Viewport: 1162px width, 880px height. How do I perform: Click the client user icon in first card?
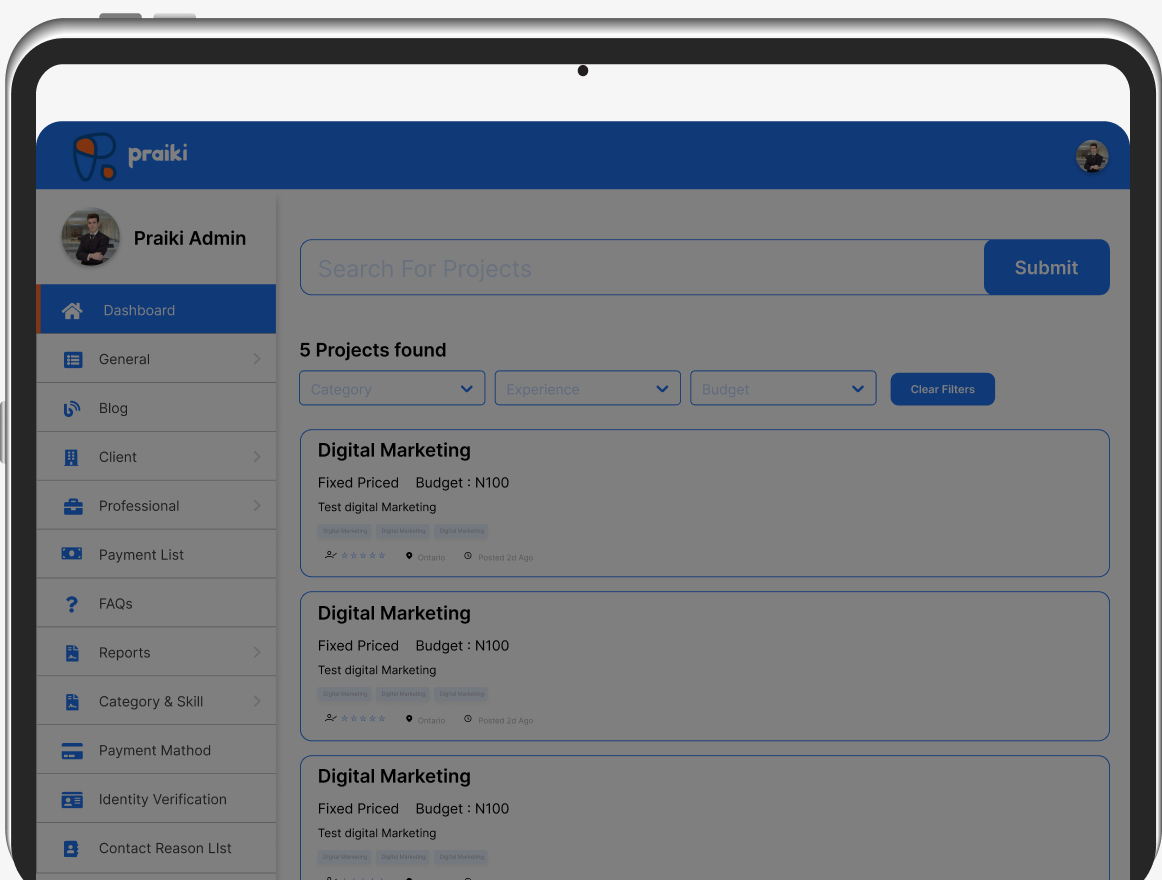click(331, 555)
